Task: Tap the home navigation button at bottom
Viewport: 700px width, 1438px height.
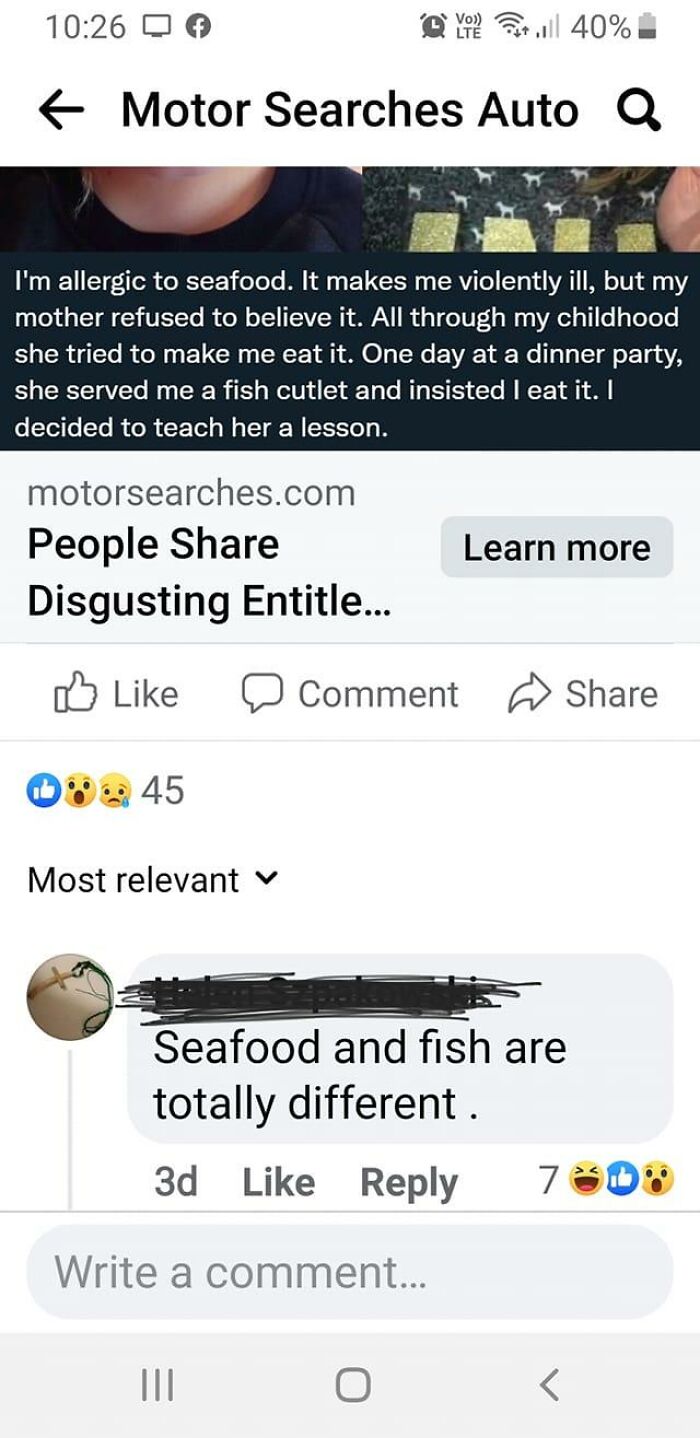Action: coord(353,1385)
